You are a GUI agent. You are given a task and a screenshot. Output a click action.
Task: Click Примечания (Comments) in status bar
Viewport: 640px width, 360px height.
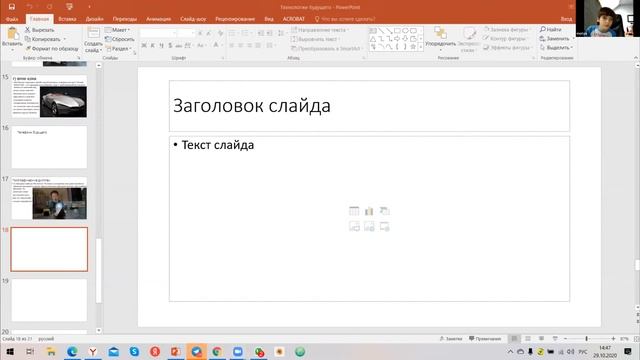[x=485, y=339]
